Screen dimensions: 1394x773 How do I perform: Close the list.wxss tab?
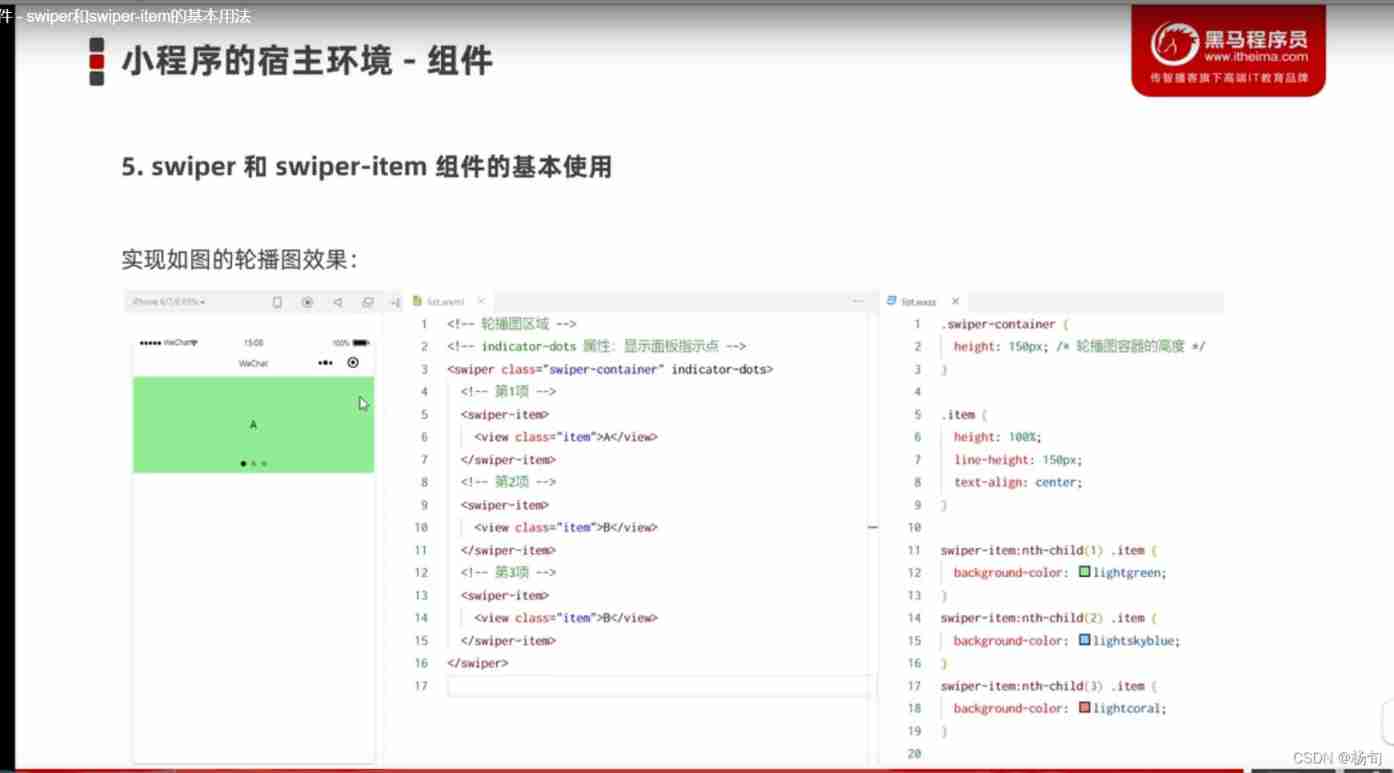[x=955, y=301]
